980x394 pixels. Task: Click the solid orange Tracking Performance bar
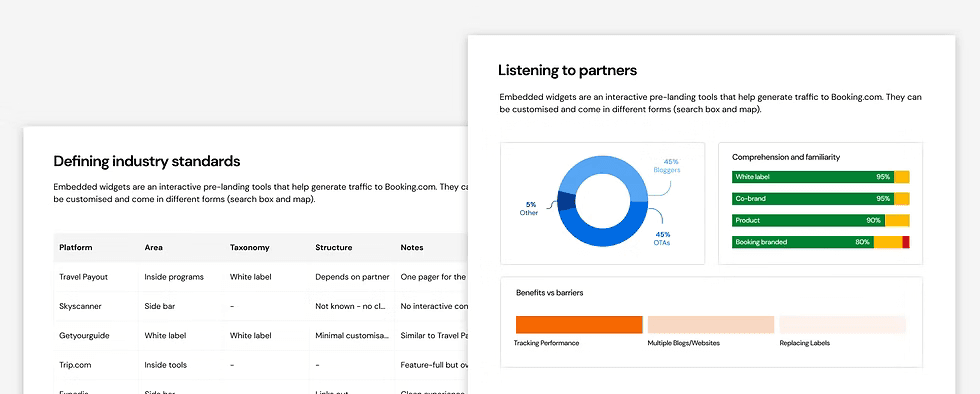(x=579, y=325)
